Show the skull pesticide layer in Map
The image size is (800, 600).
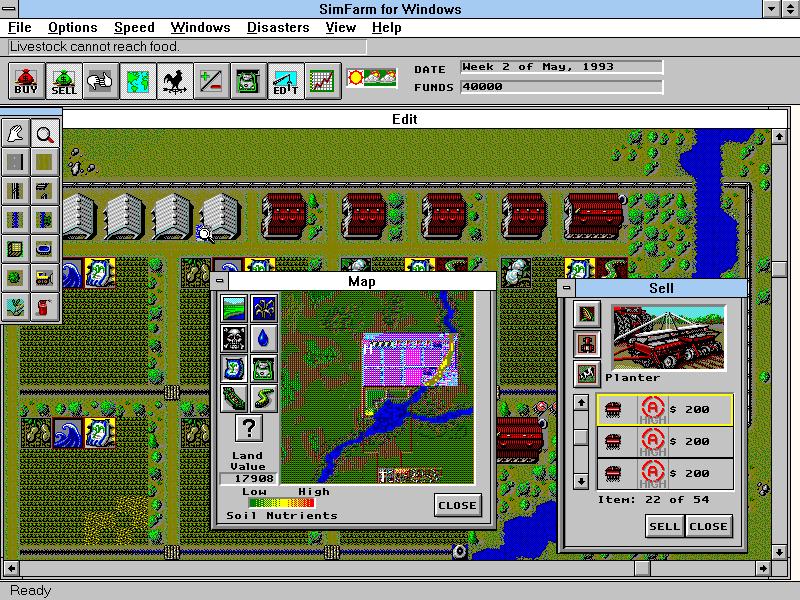[x=234, y=338]
